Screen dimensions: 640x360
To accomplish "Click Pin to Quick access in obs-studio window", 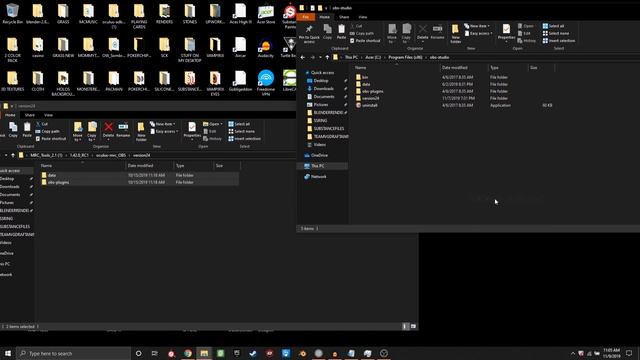I will point(309,33).
